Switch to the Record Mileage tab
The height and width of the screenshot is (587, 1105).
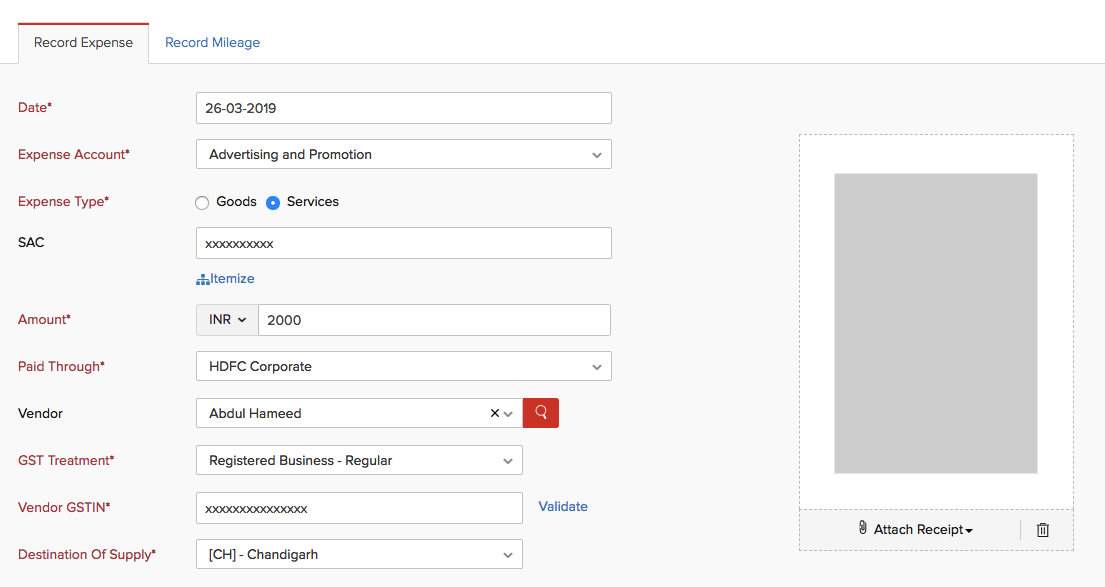click(212, 43)
